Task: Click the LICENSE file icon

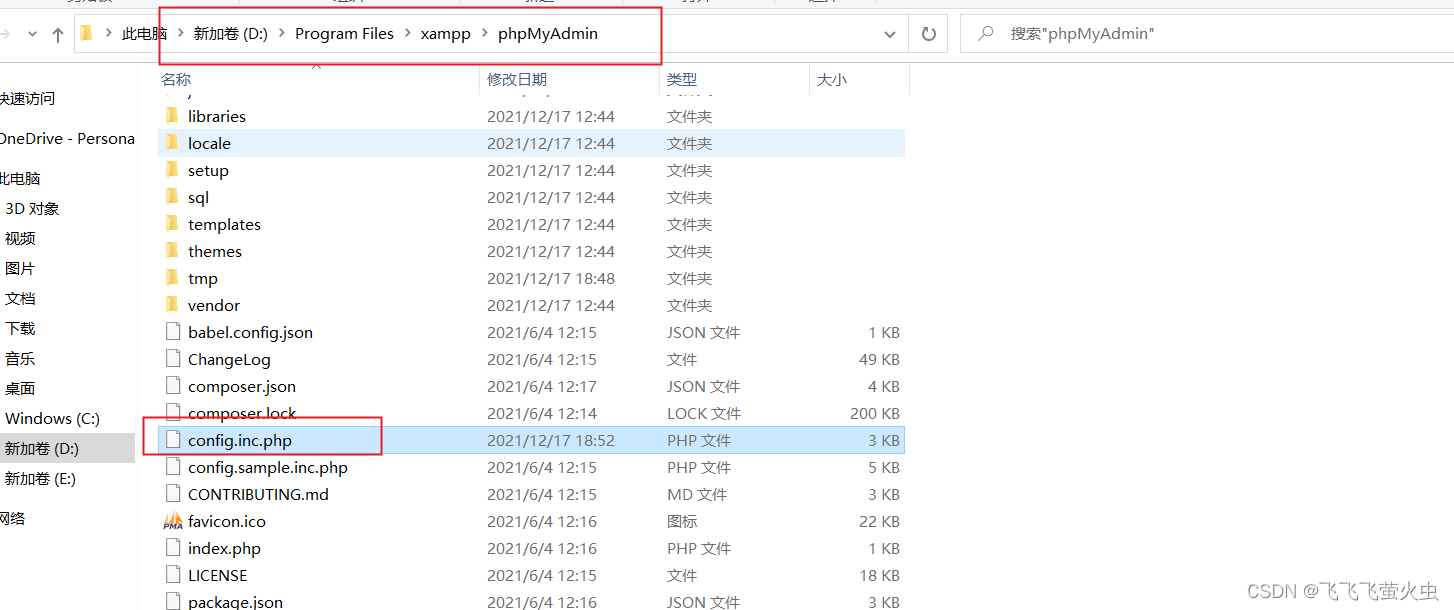Action: click(x=172, y=575)
